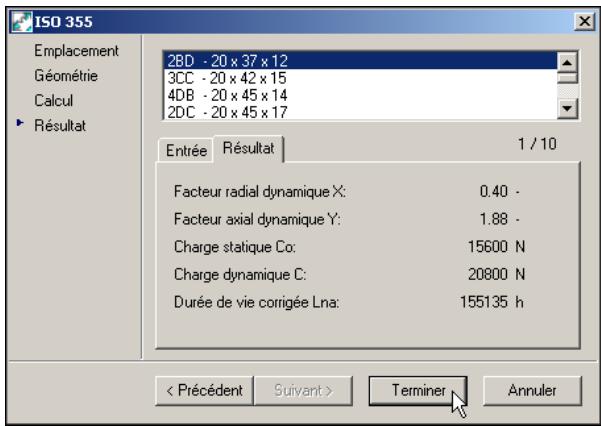Select bearing 3CC - 20 x 42 x 15
Viewport: 601px width, 426px height.
pos(360,78)
